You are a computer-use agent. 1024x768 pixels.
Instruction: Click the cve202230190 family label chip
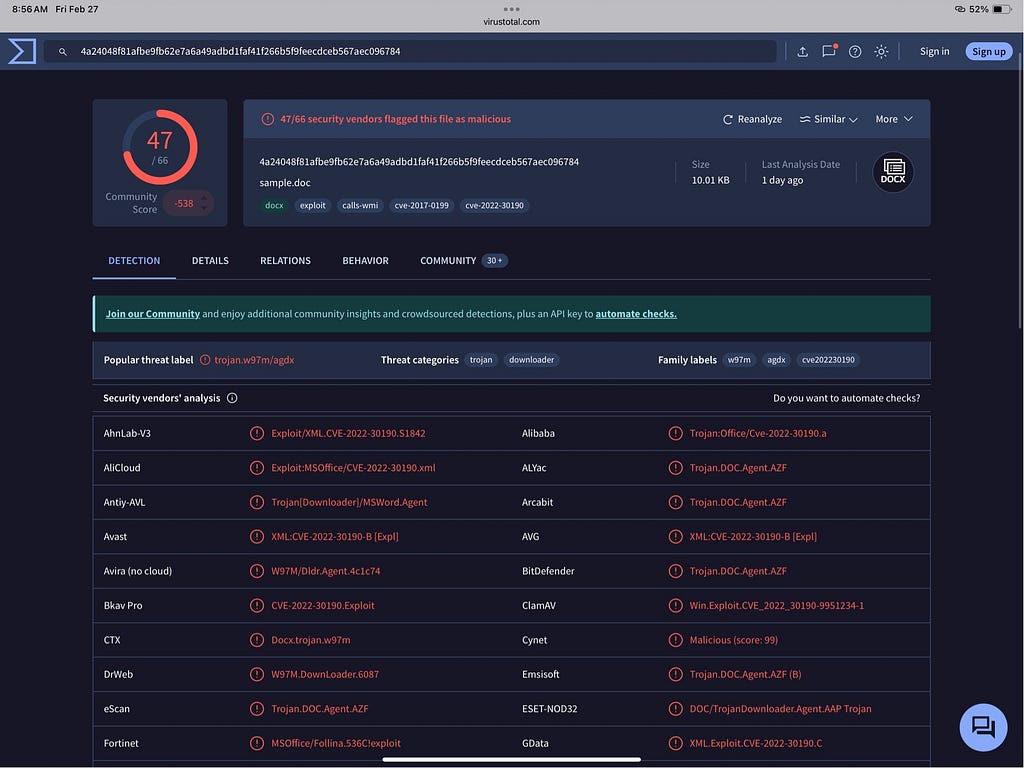[828, 360]
